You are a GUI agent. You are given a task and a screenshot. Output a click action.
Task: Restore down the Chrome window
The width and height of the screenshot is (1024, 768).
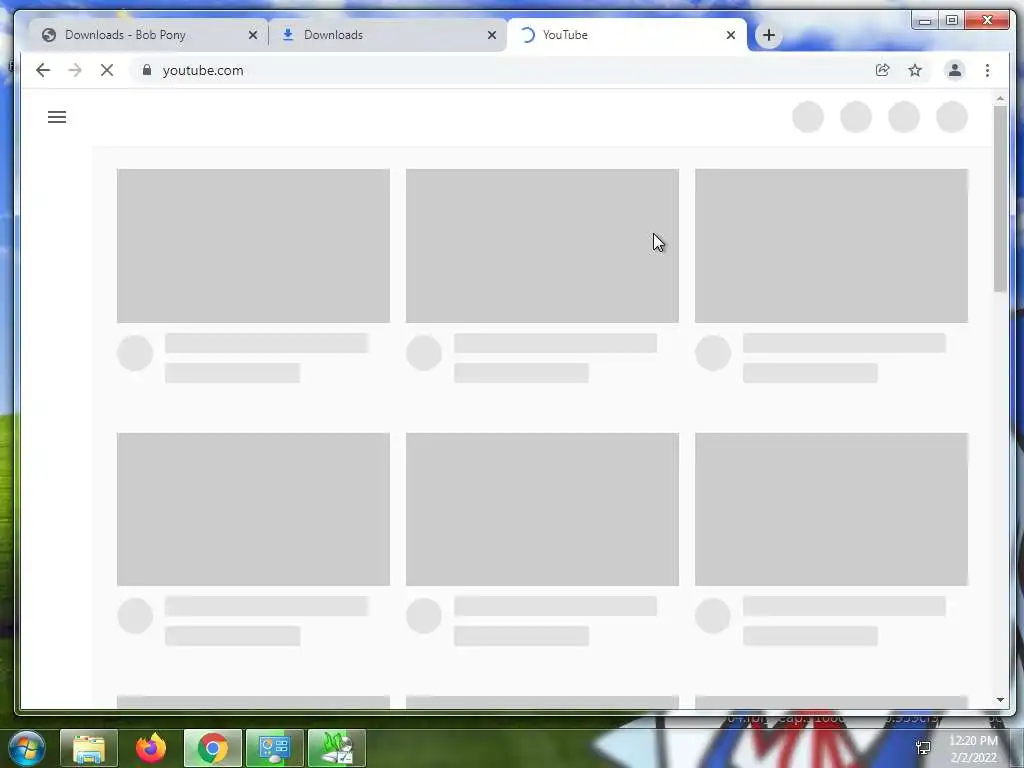[952, 20]
